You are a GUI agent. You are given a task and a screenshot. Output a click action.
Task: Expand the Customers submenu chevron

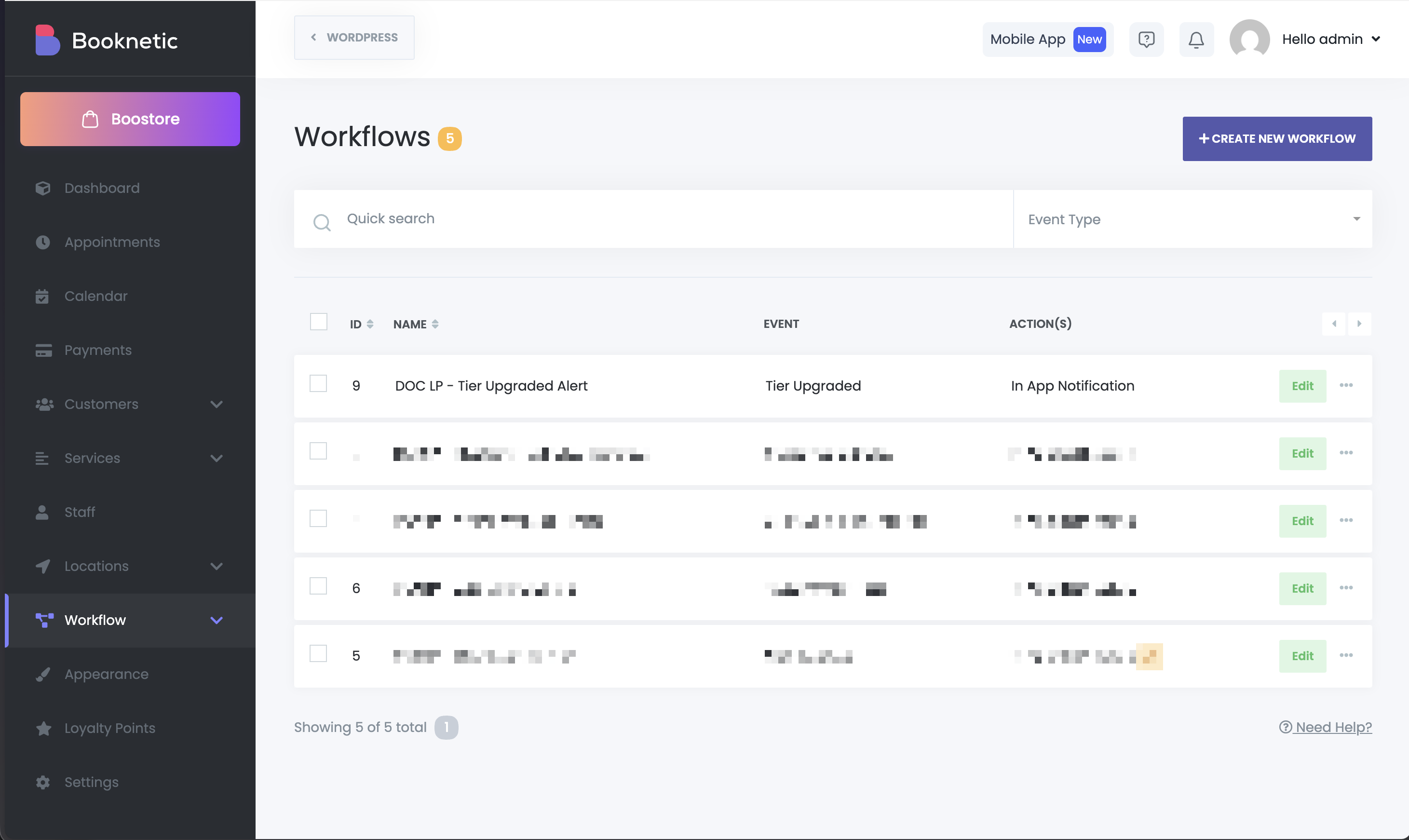click(x=216, y=404)
